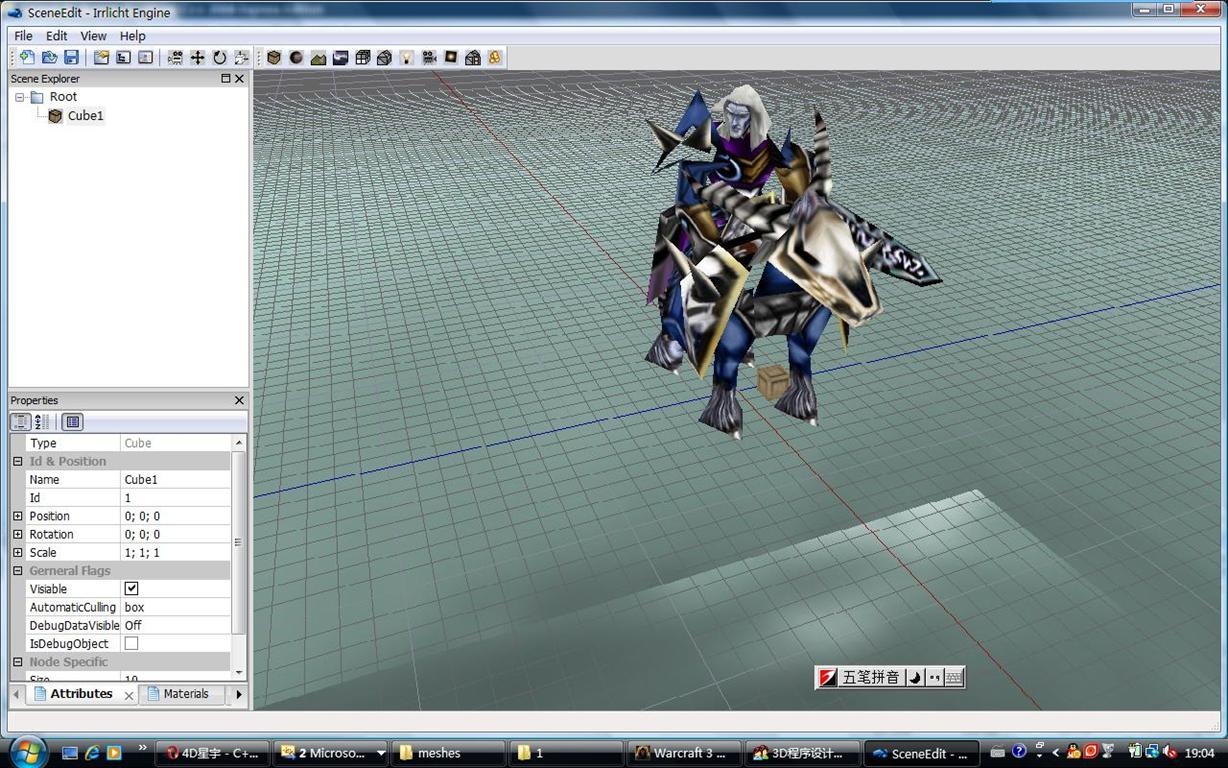Open the DebugDataVisible value dropdown
The width and height of the screenshot is (1228, 768).
176,625
